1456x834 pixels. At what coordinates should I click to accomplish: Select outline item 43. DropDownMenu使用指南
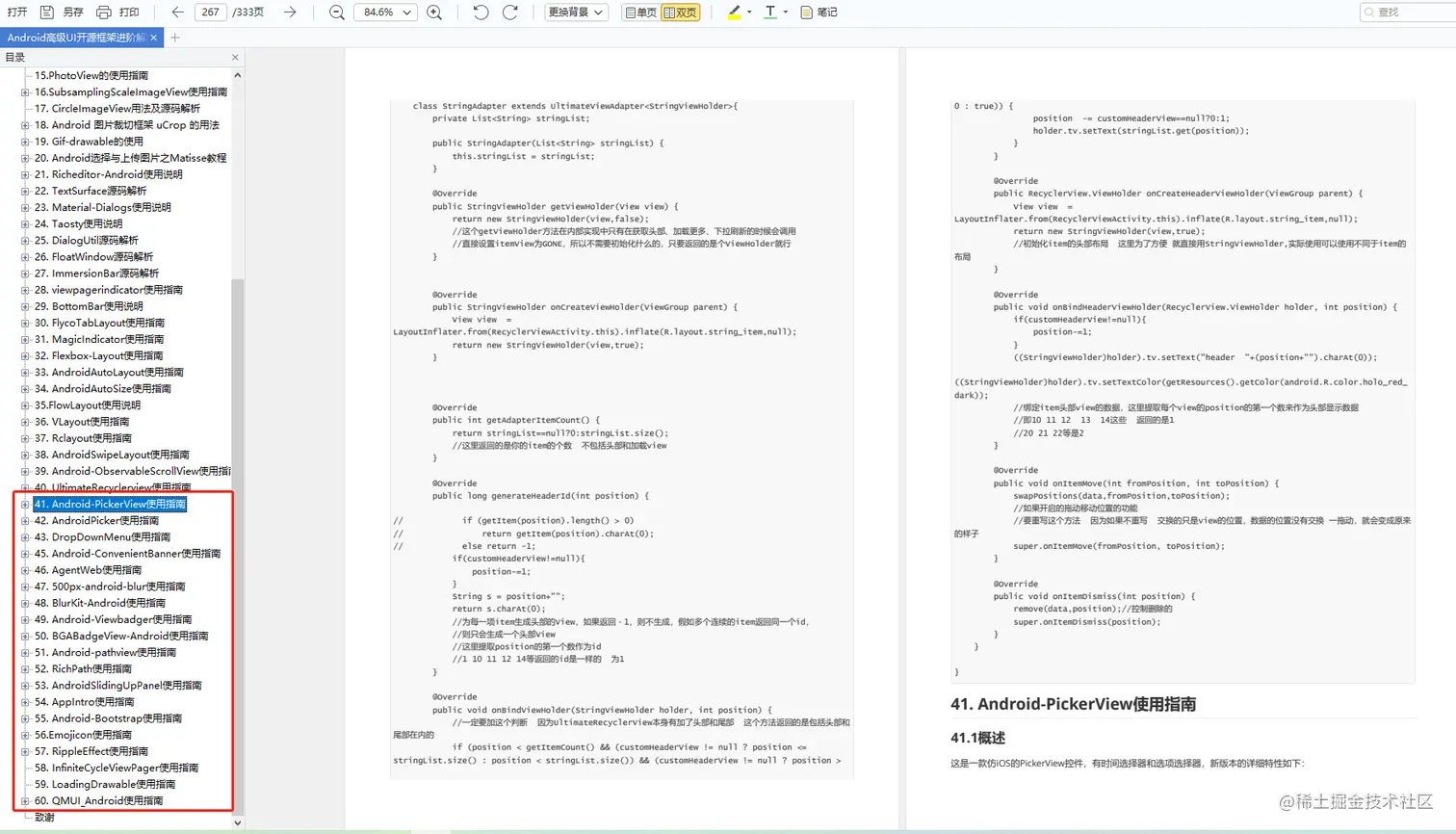pyautogui.click(x=102, y=537)
